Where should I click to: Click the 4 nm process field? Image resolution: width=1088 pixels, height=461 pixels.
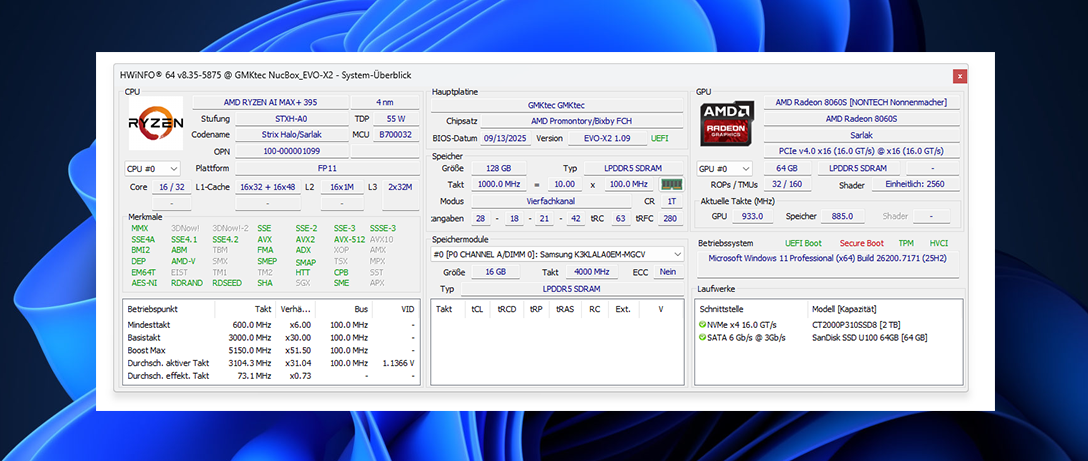tap(386, 102)
